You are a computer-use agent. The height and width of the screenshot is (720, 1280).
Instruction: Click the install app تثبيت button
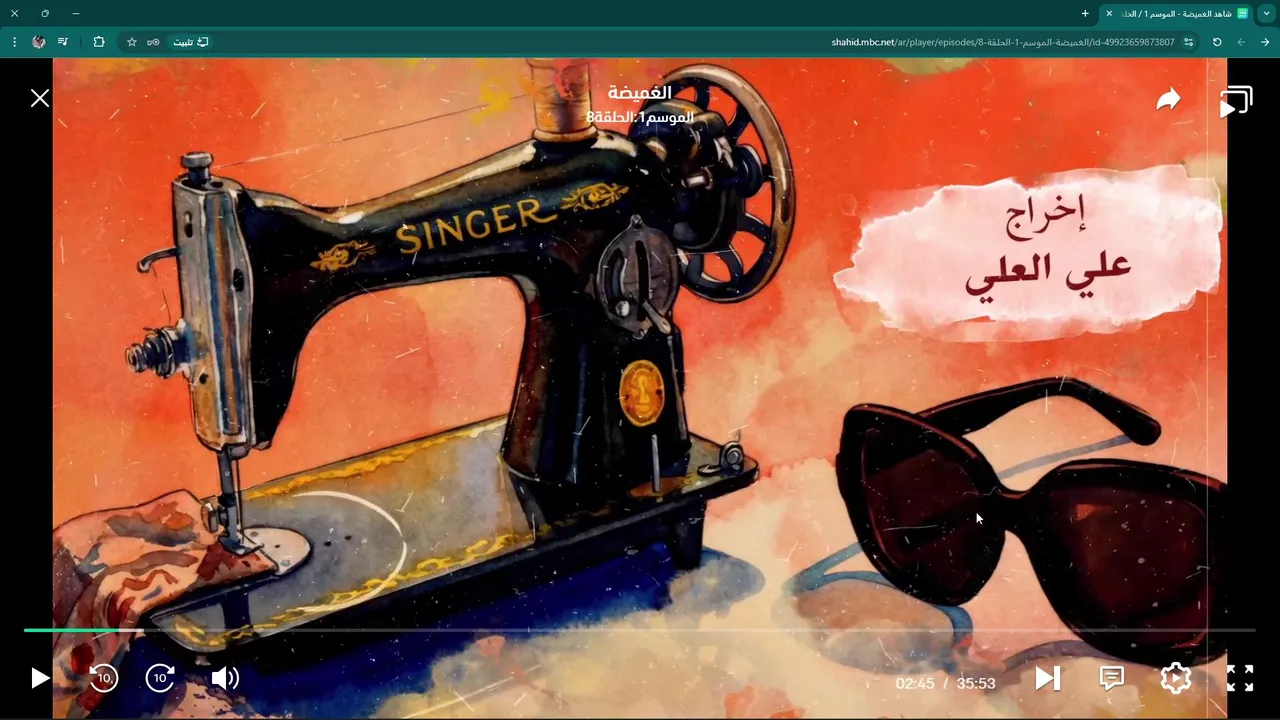pos(191,42)
